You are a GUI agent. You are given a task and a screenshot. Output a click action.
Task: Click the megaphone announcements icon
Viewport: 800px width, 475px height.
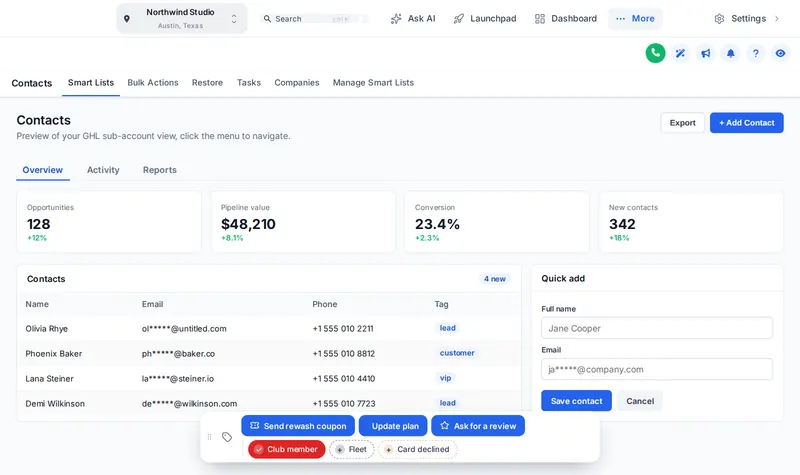pyautogui.click(x=706, y=53)
